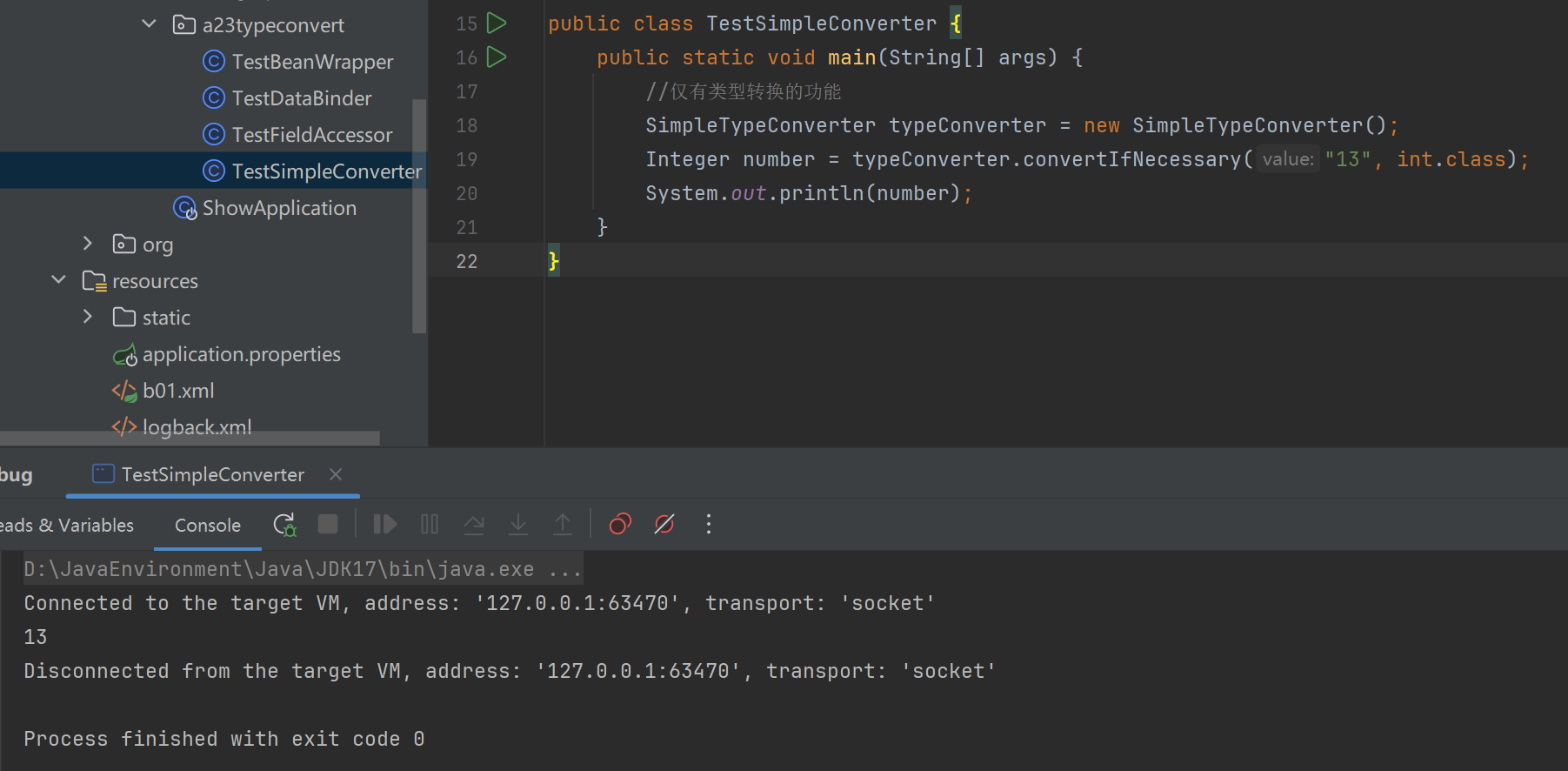The image size is (1568, 771).
Task: Open more debugger options menu
Action: click(709, 524)
